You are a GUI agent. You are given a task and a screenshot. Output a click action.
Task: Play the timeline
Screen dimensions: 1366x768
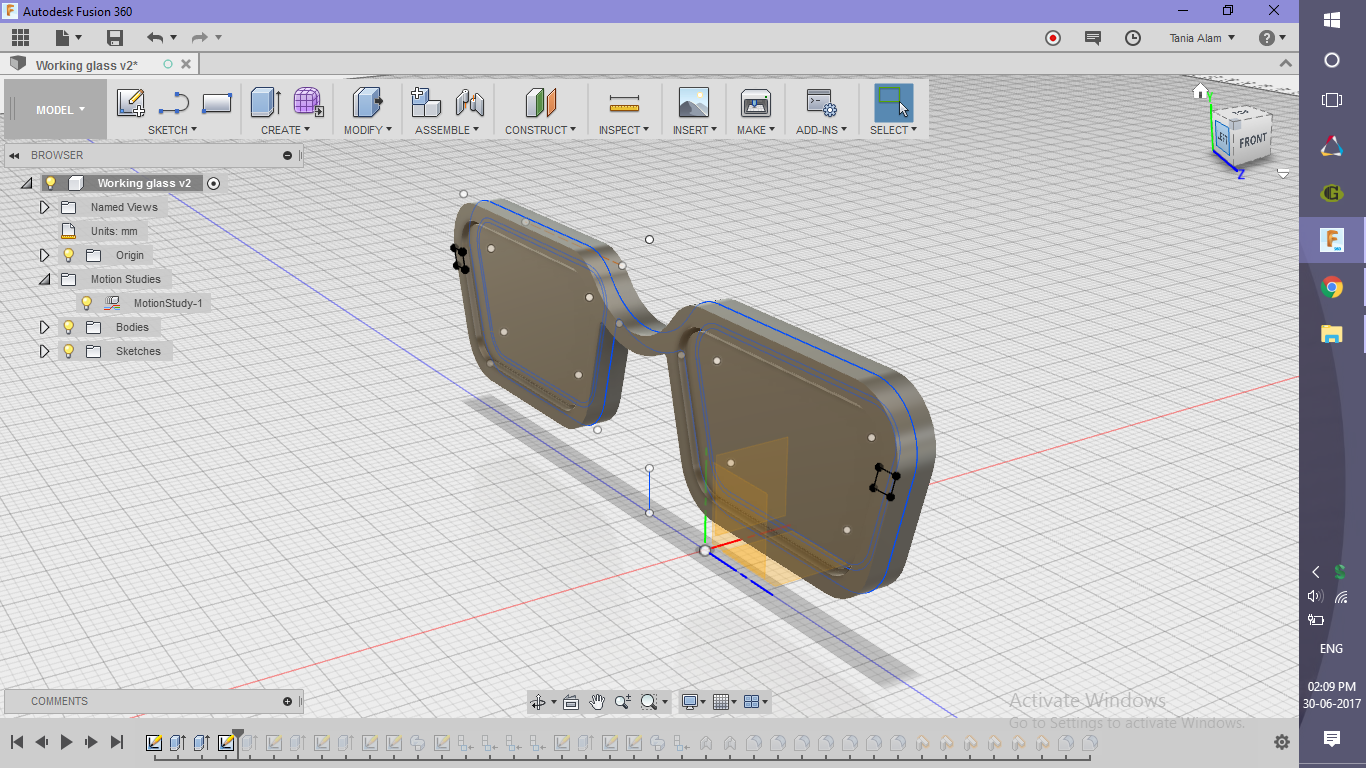pos(67,742)
